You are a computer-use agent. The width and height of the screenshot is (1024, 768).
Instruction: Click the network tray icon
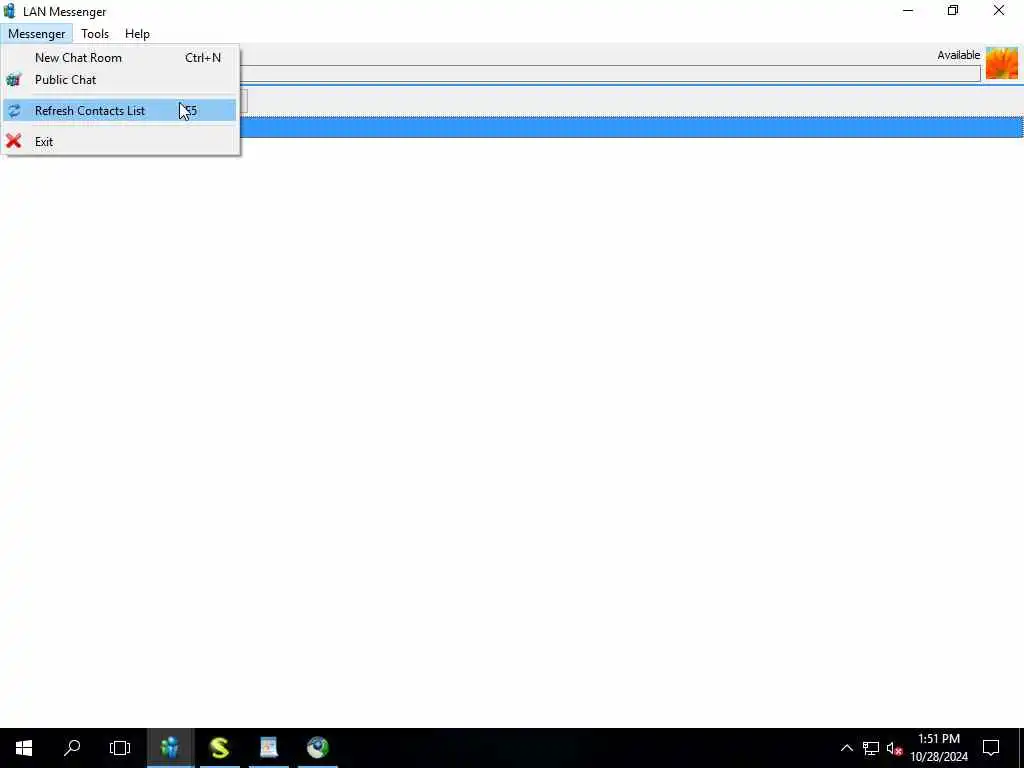click(x=871, y=748)
